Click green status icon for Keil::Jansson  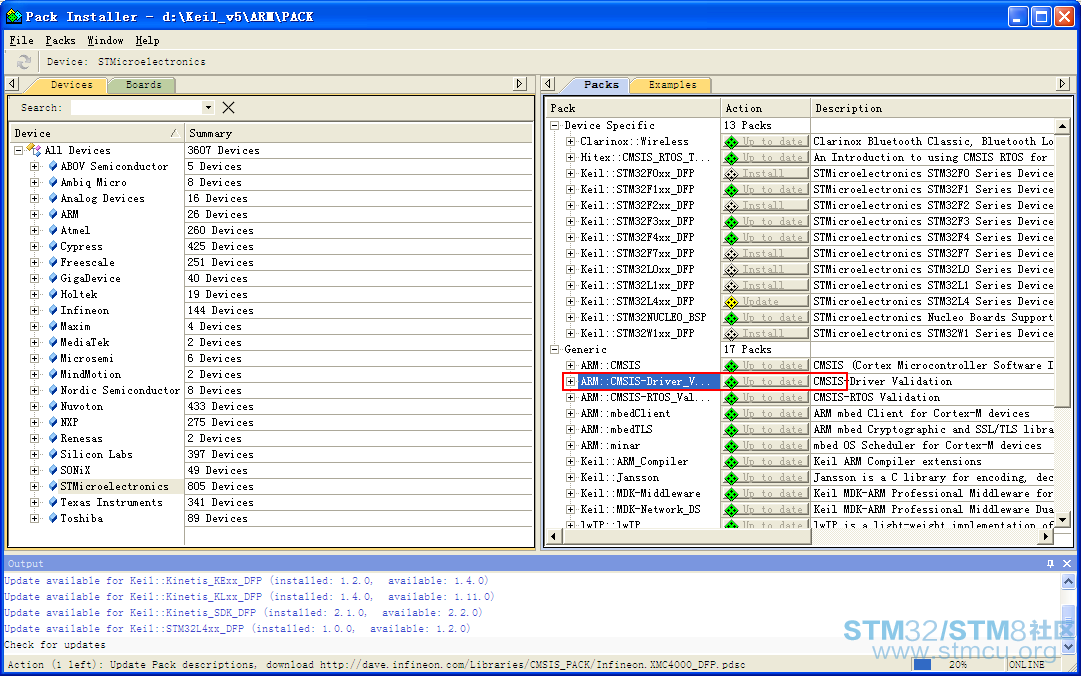coord(731,478)
